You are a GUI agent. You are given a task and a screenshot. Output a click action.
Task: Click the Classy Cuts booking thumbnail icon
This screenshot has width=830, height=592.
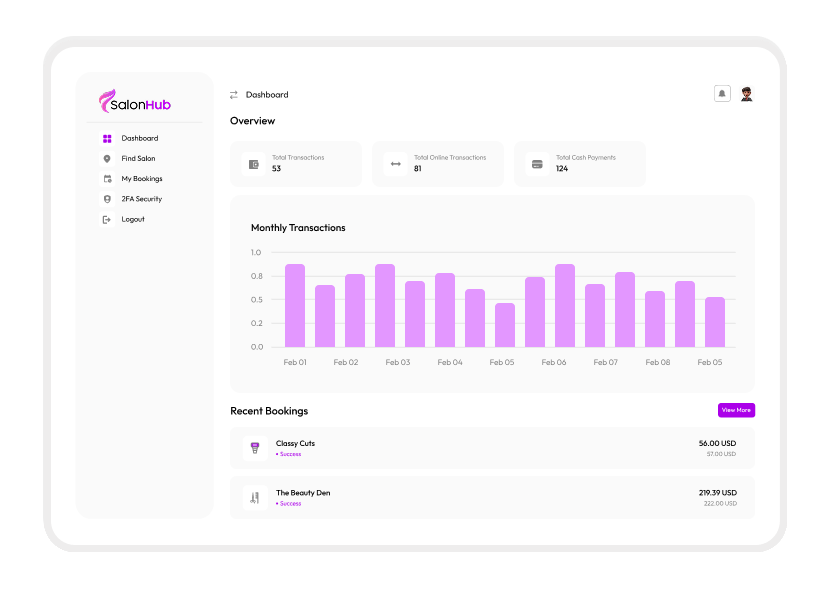(255, 448)
